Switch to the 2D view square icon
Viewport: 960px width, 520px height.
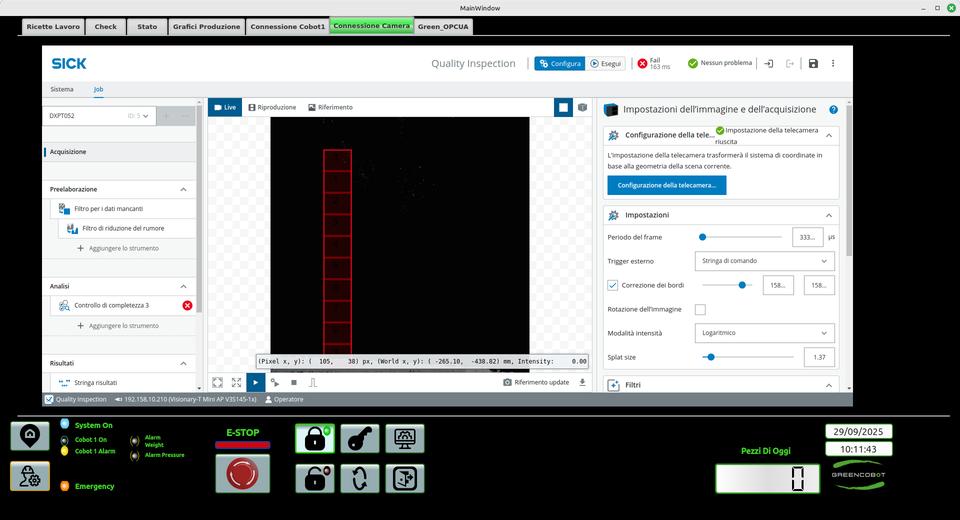point(563,107)
